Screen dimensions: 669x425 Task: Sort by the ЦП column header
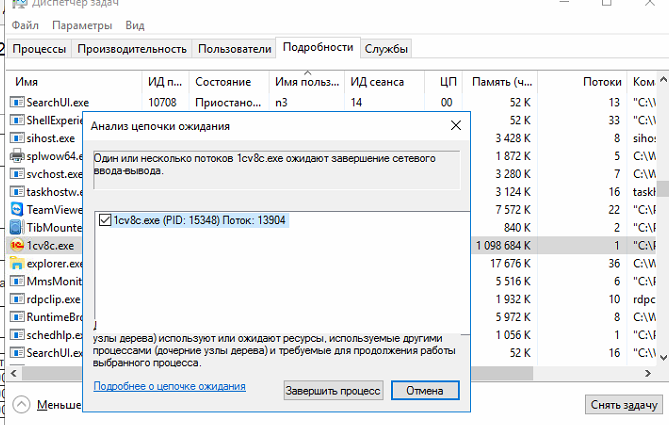443,82
